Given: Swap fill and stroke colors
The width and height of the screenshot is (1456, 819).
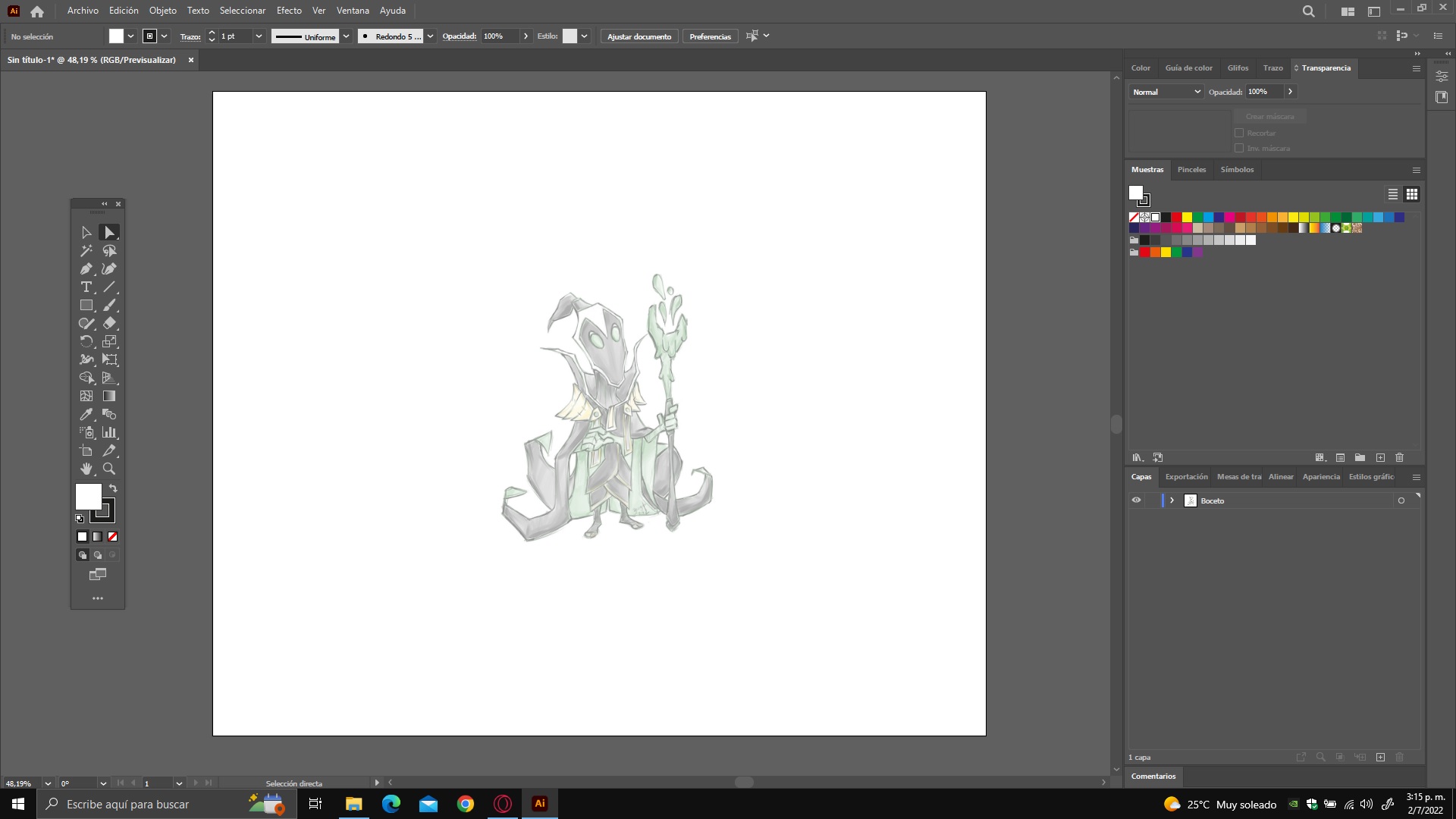Looking at the screenshot, I should 113,488.
